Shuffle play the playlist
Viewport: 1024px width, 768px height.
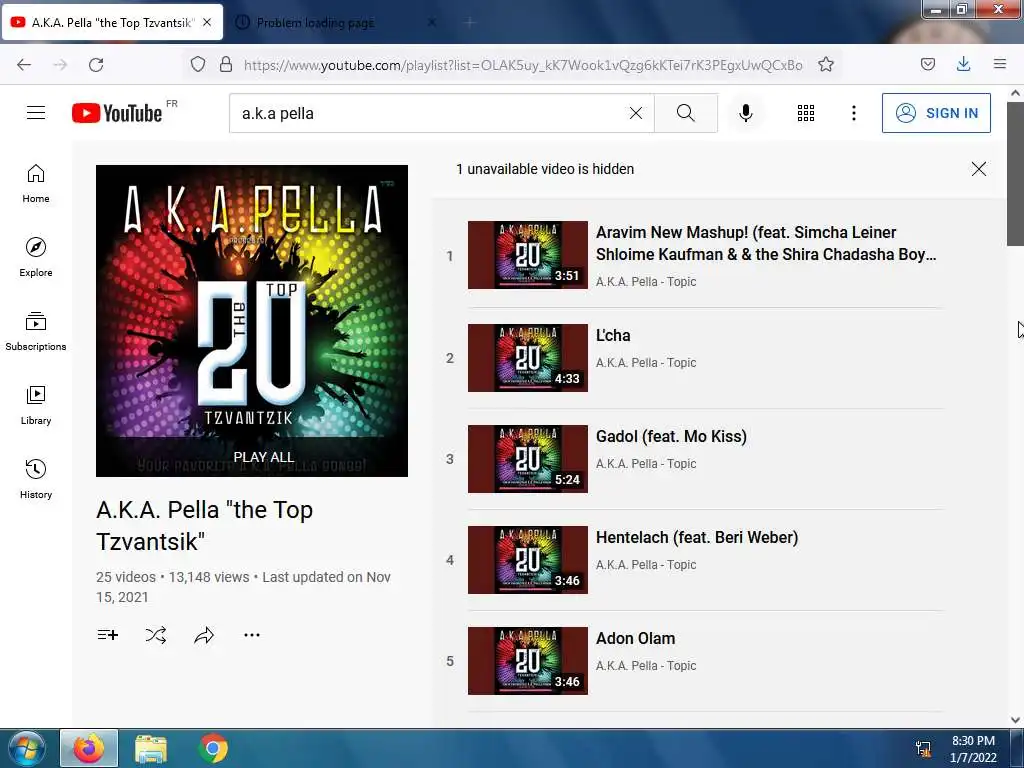(x=156, y=635)
